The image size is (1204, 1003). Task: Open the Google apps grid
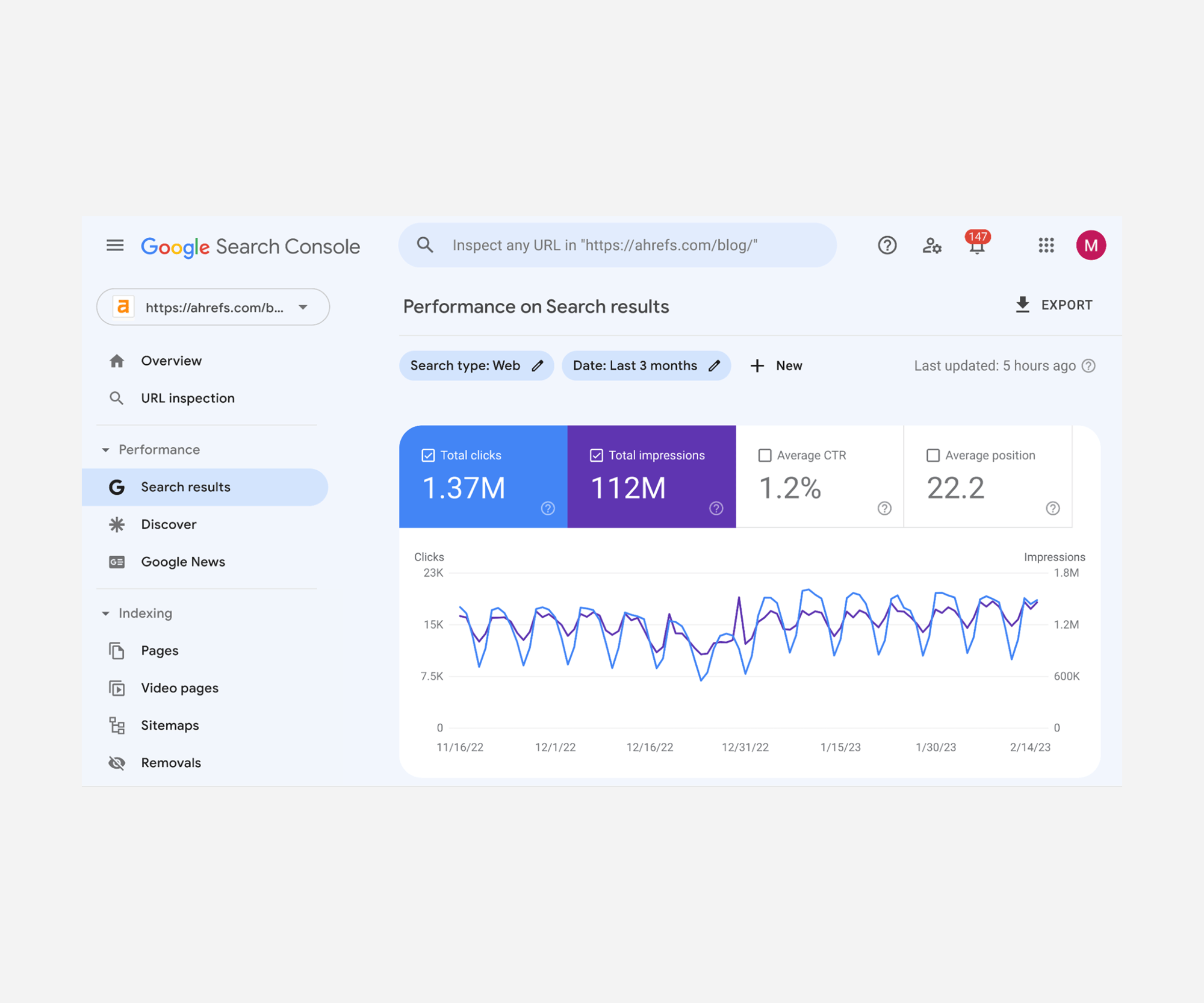click(1046, 246)
